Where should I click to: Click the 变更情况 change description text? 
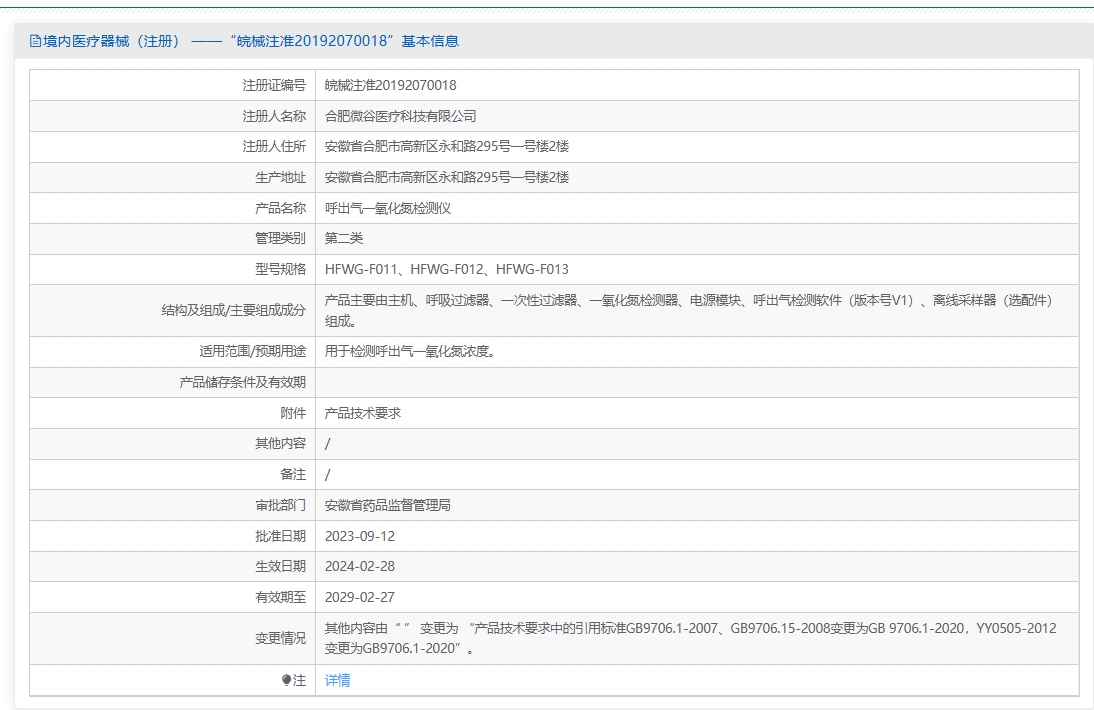click(691, 638)
